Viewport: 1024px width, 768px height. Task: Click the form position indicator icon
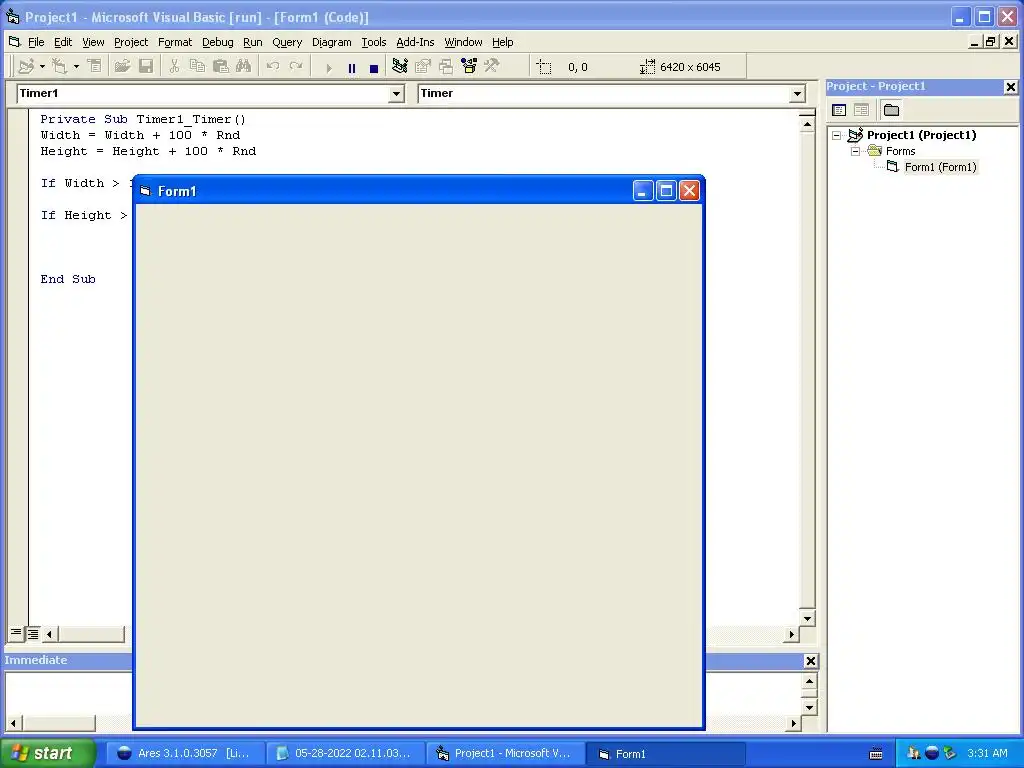click(x=544, y=67)
